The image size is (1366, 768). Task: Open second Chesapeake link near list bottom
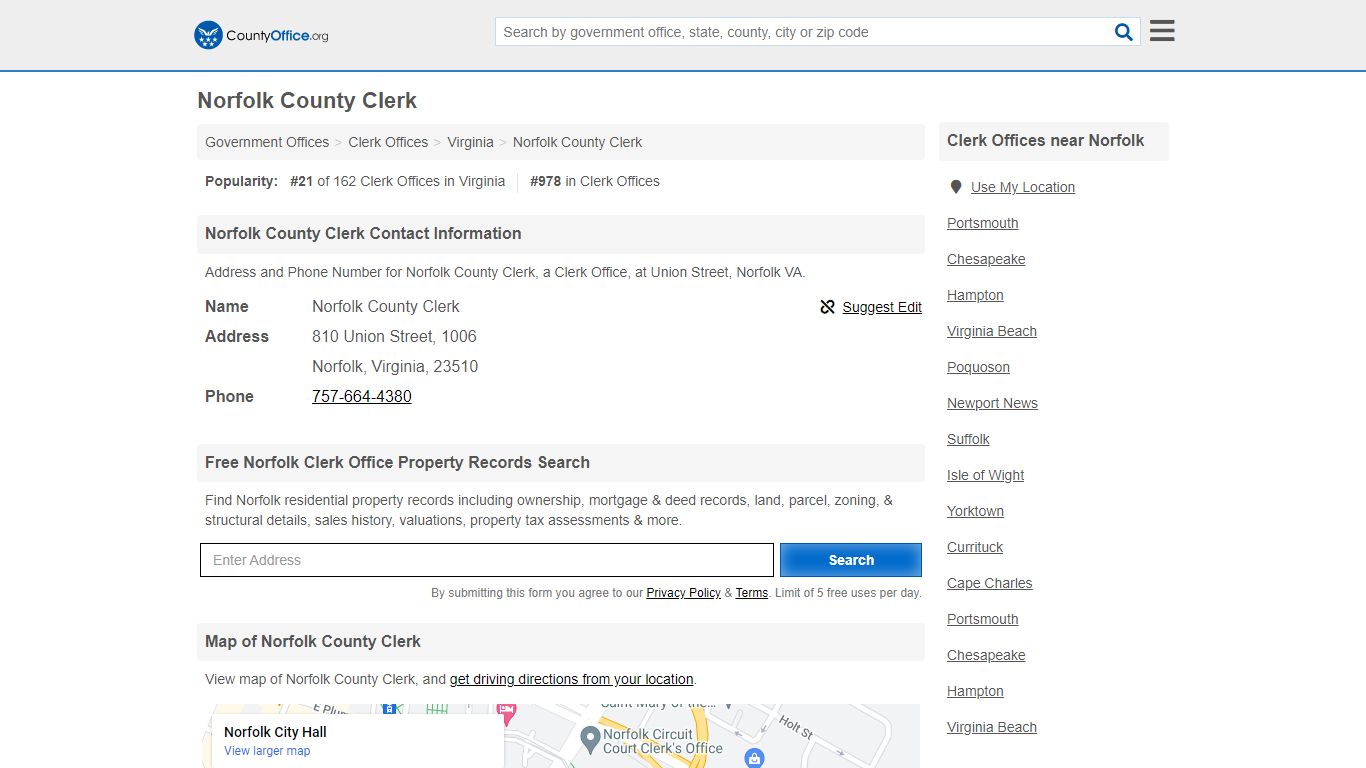pyautogui.click(x=986, y=655)
